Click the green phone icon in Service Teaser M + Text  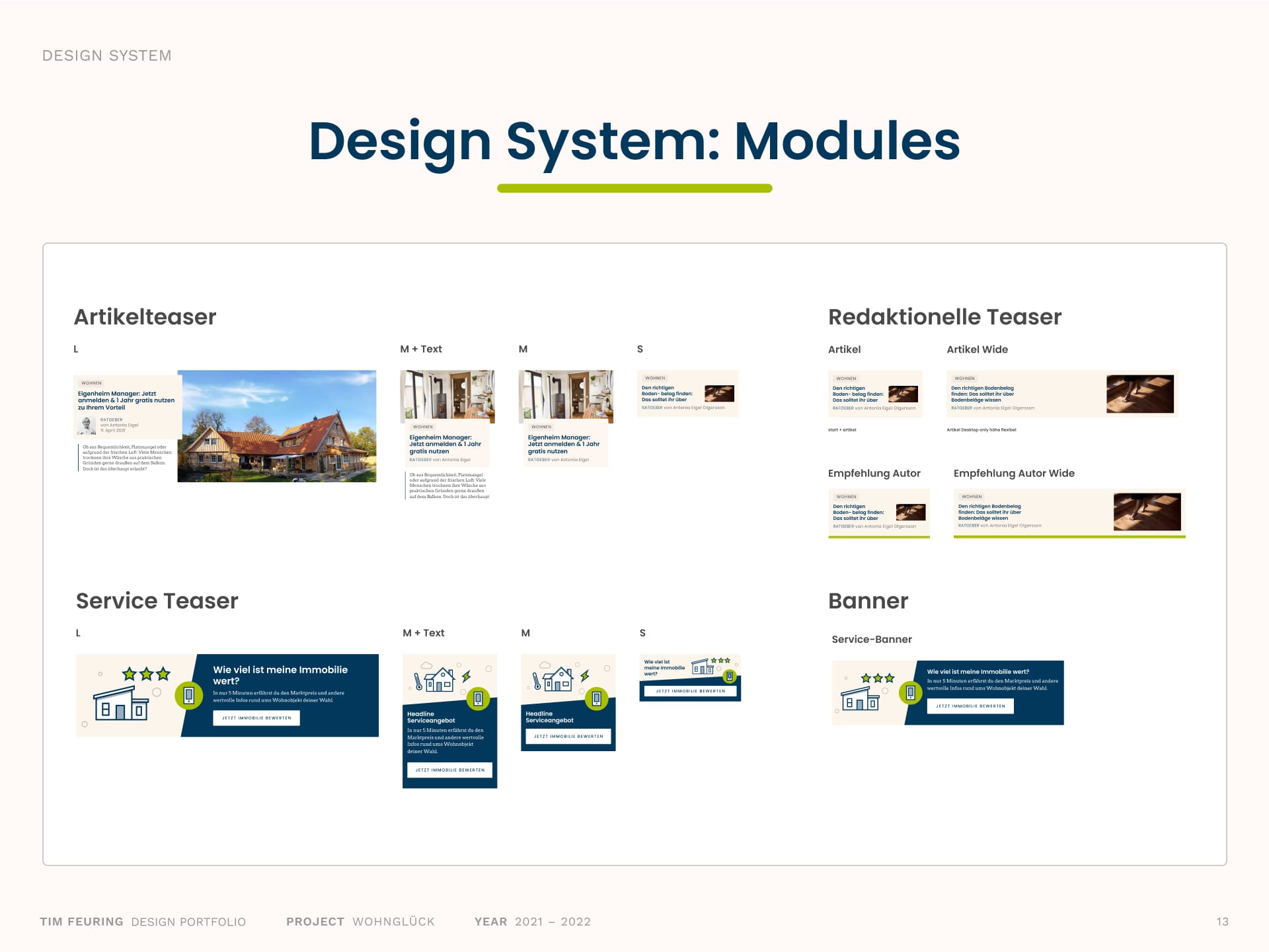(x=478, y=699)
